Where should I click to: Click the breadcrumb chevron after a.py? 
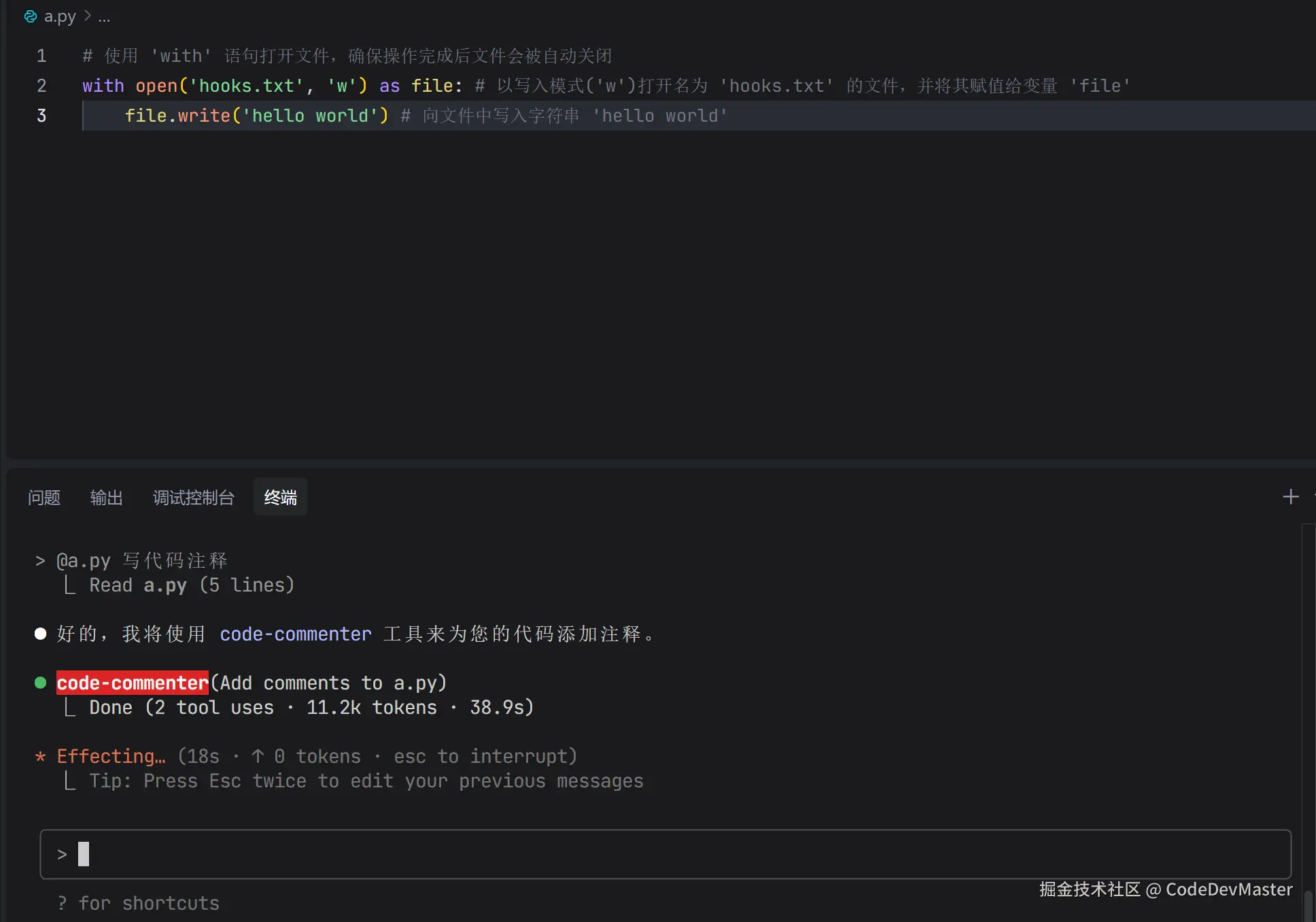coord(88,16)
